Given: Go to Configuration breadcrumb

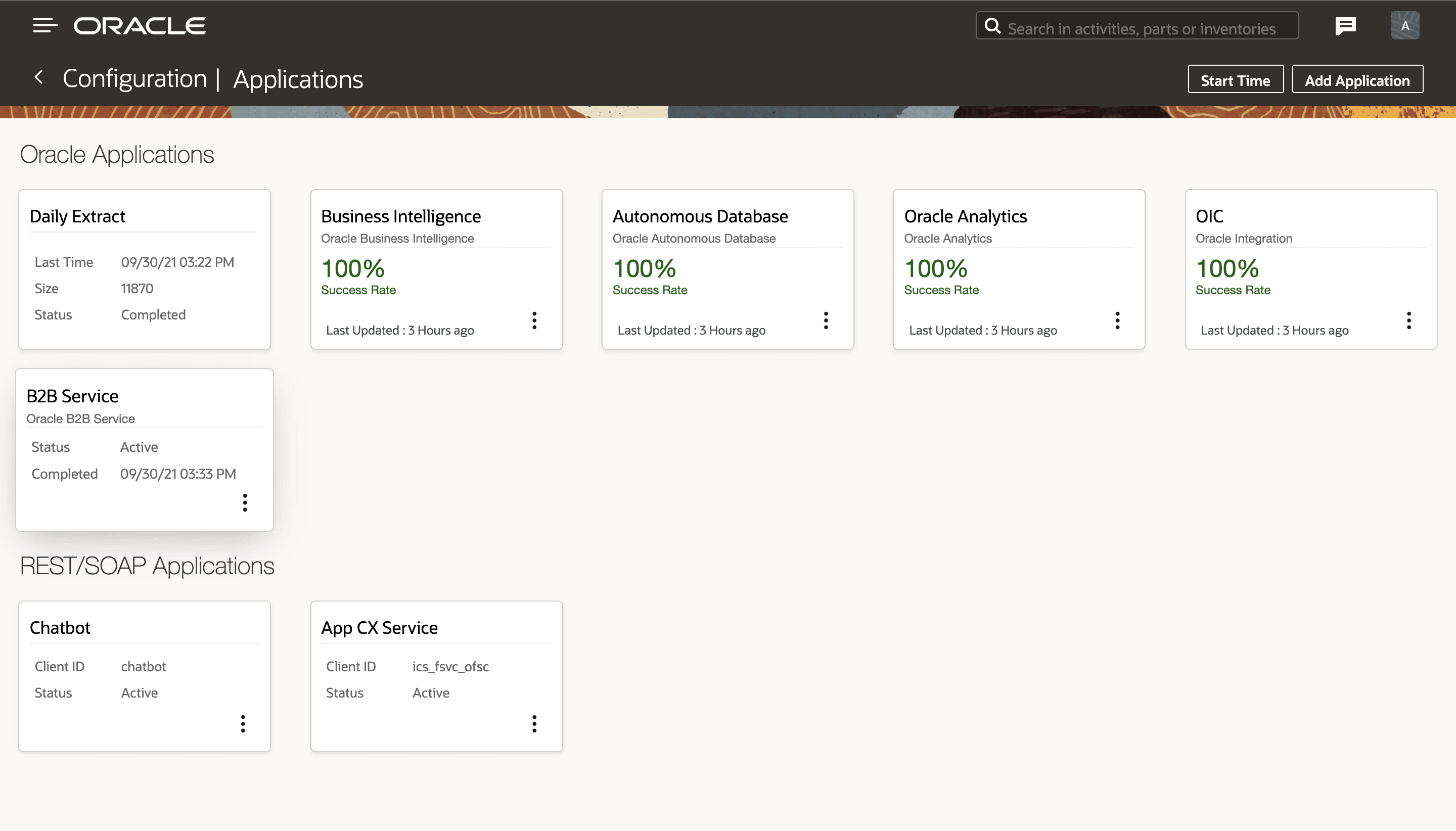Looking at the screenshot, I should pos(134,79).
